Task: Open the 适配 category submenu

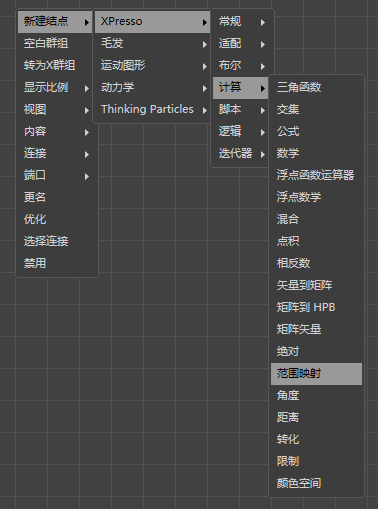Action: [241, 43]
